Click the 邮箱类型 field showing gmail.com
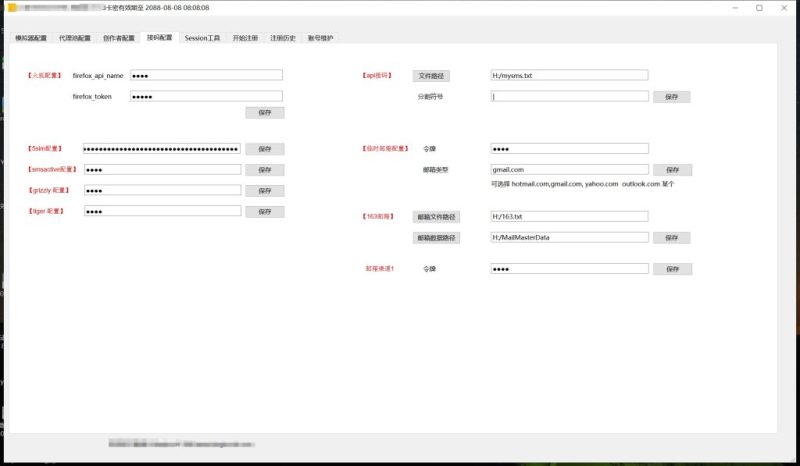The height and width of the screenshot is (466, 800). click(x=569, y=170)
